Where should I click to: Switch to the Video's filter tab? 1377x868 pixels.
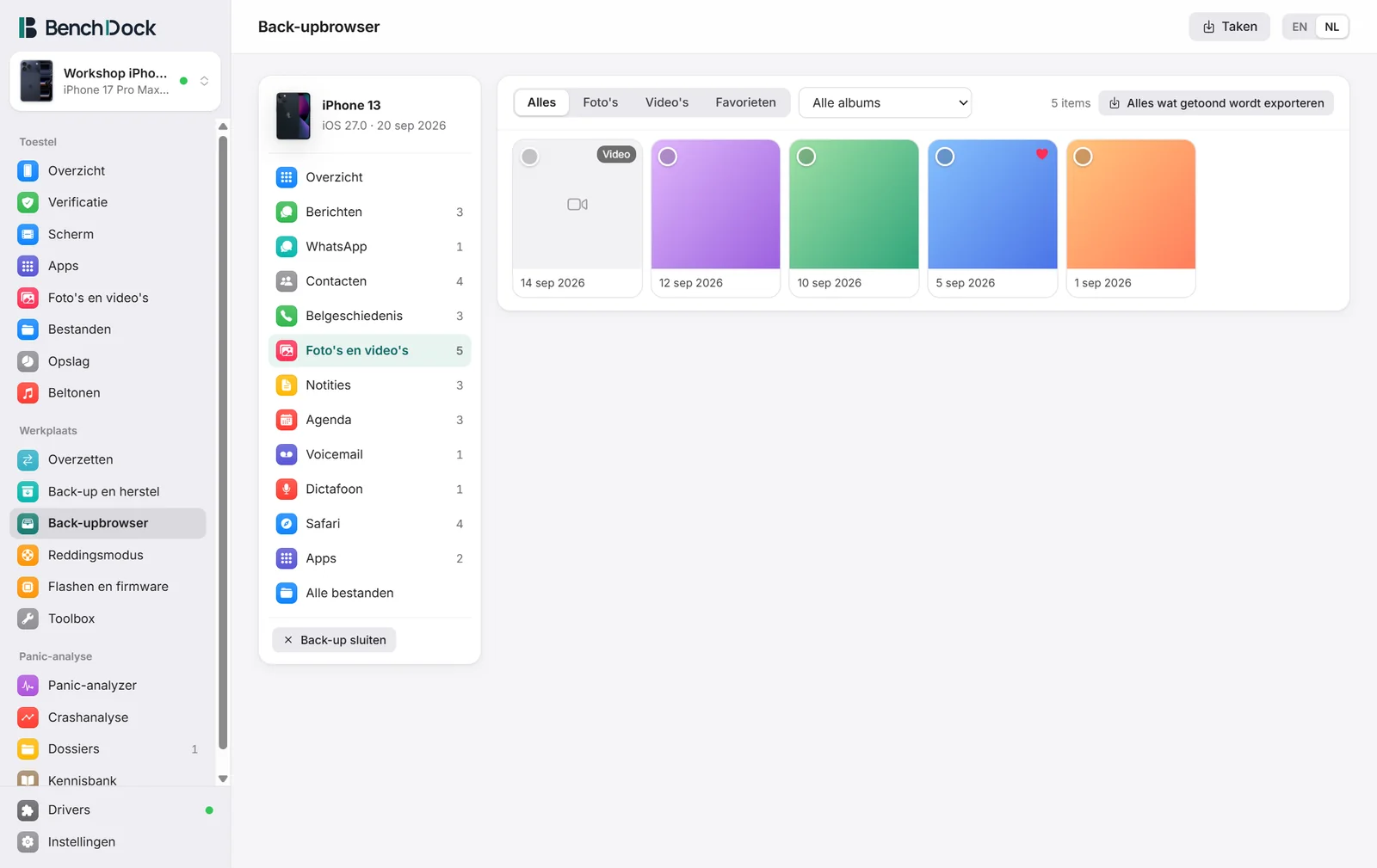(667, 102)
